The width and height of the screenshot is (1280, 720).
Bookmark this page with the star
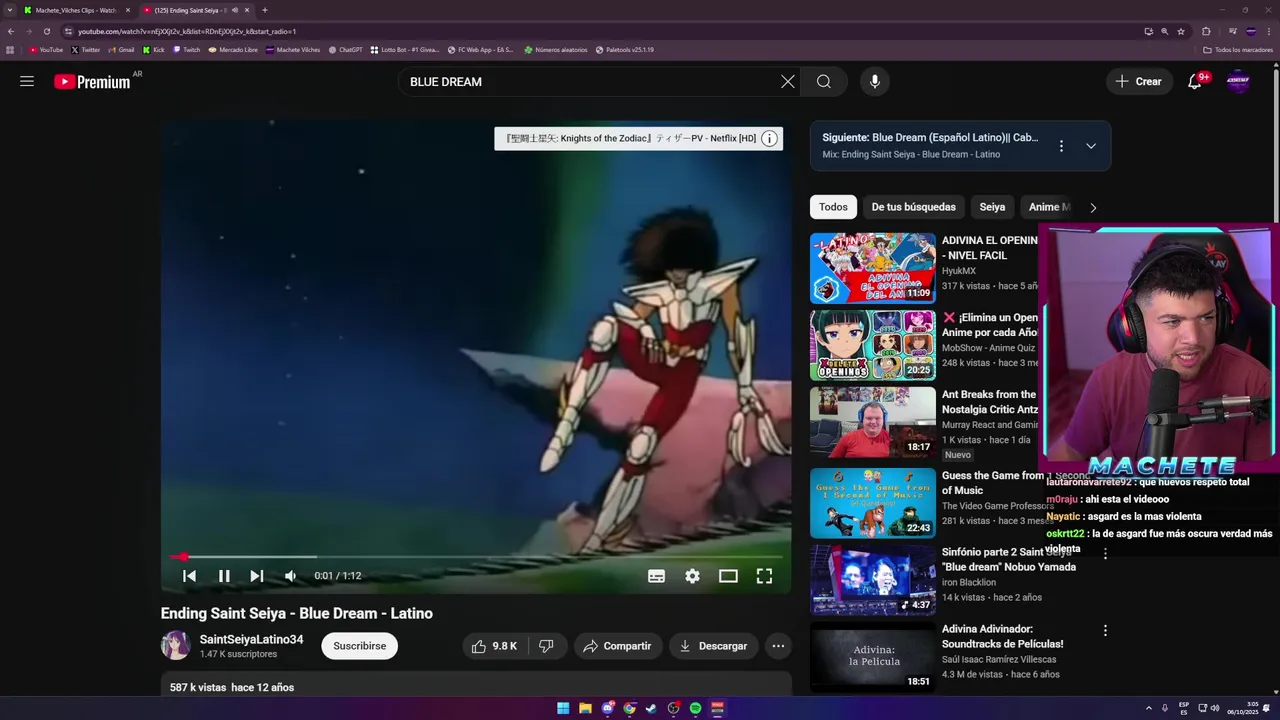point(1181,31)
